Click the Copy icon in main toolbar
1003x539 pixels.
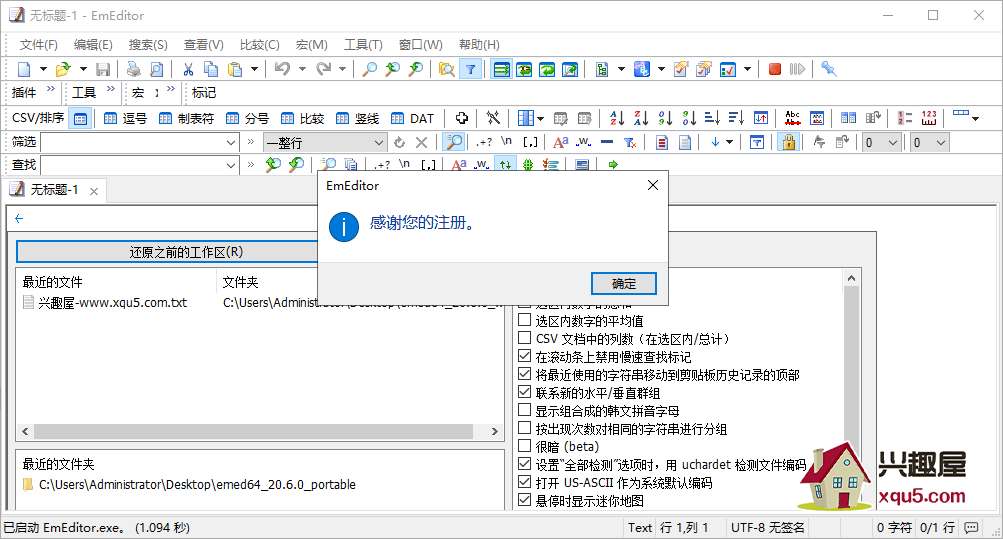[x=211, y=69]
